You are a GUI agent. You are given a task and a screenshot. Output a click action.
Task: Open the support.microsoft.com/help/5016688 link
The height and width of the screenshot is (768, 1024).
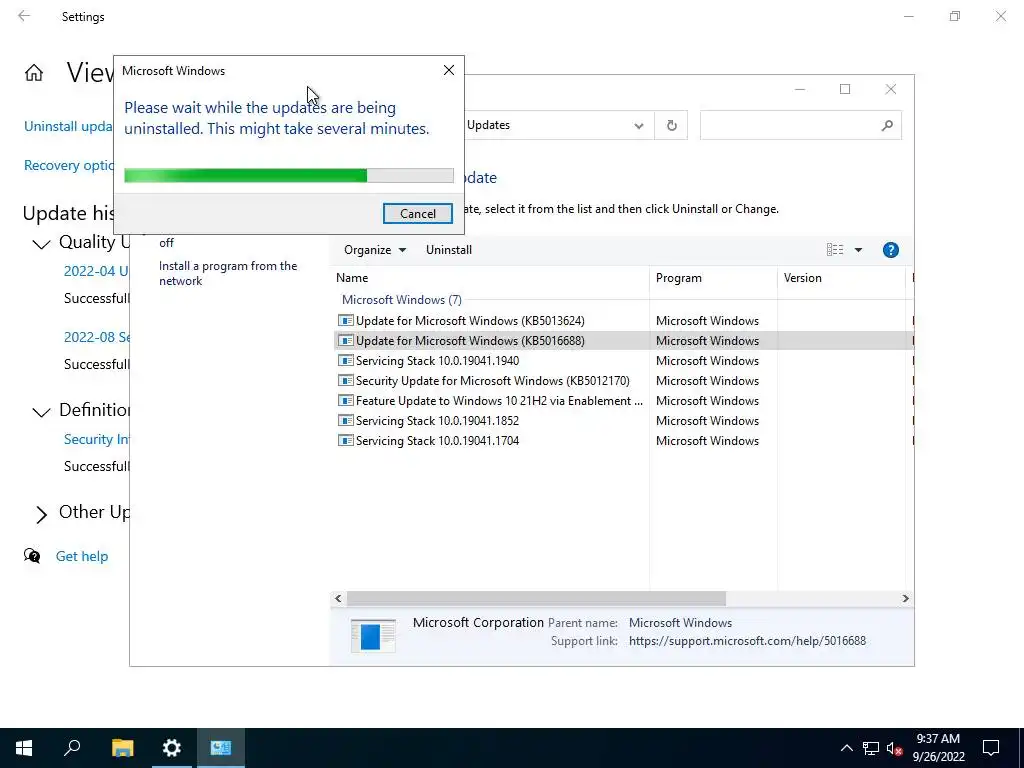747,641
